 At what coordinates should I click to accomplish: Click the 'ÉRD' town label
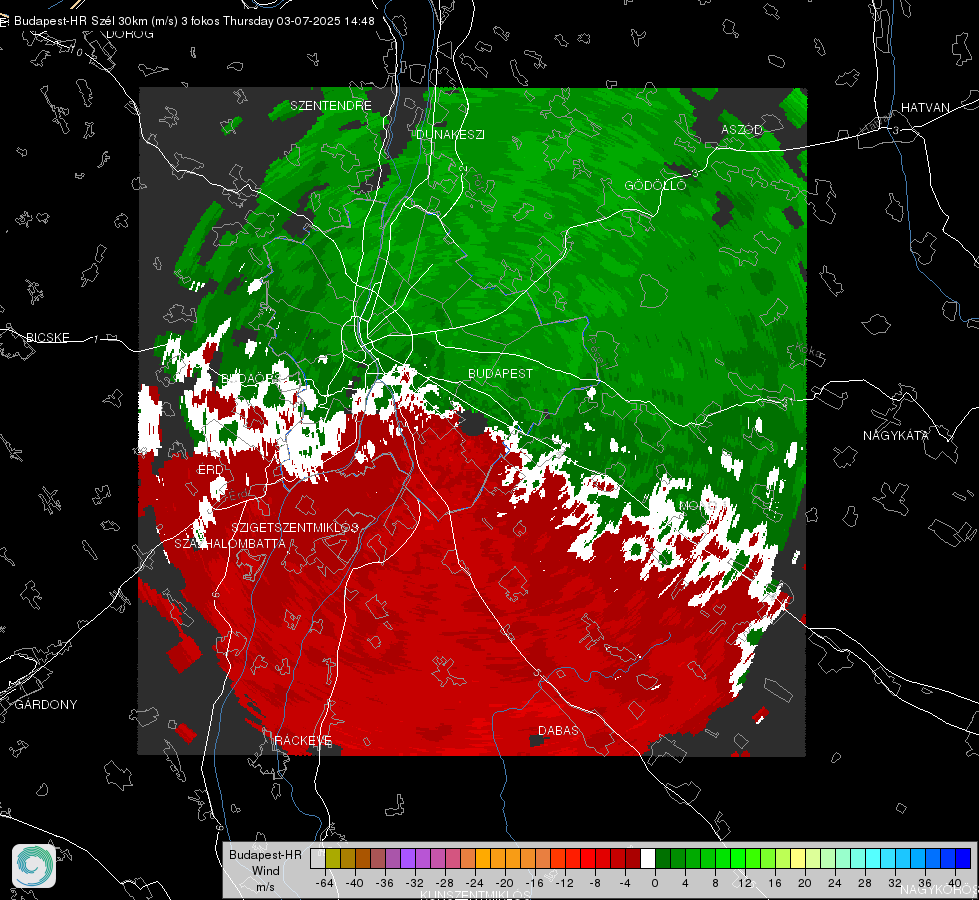coord(210,470)
